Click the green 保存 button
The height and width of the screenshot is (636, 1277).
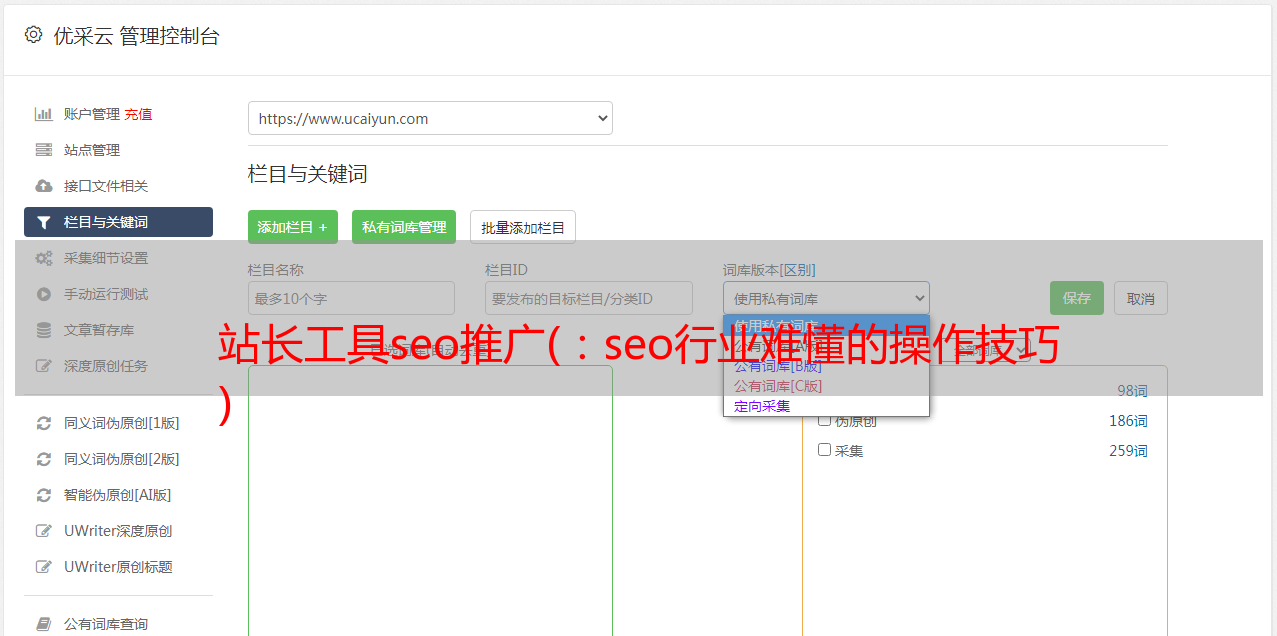[x=1077, y=298]
